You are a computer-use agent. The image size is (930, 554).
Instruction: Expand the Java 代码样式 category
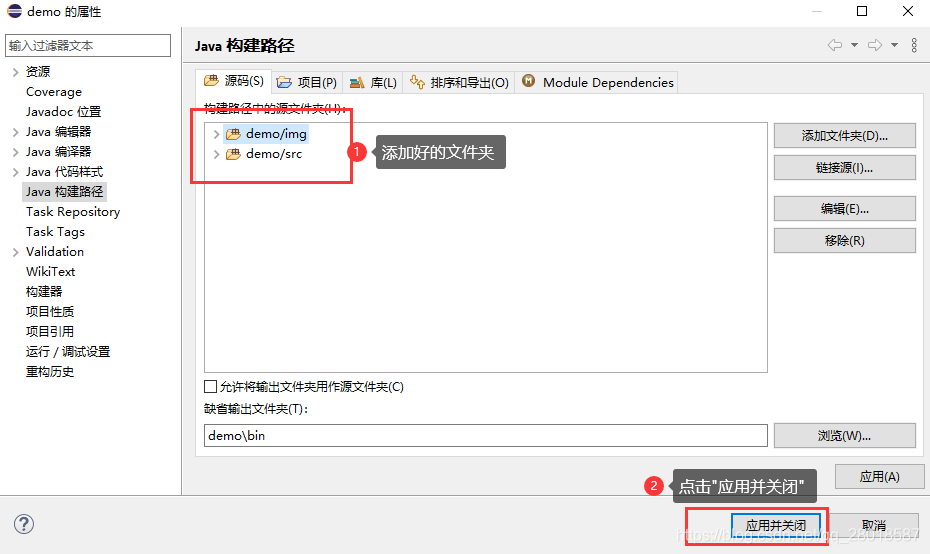coord(15,173)
